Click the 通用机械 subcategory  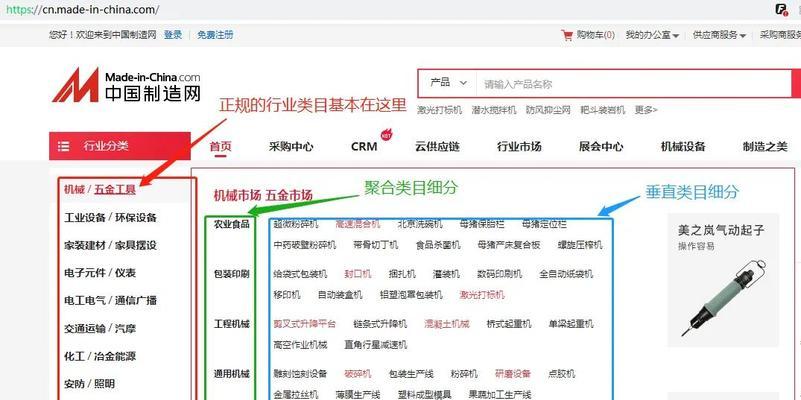[x=231, y=374]
